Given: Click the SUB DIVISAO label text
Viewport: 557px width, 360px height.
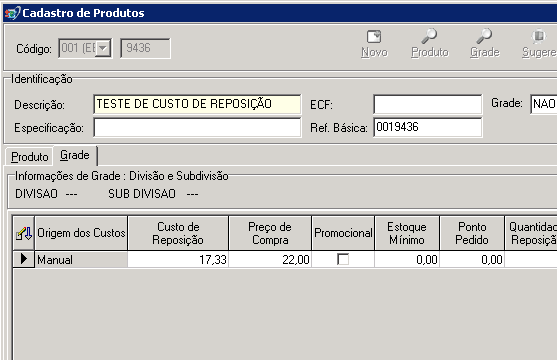Looking at the screenshot, I should pyautogui.click(x=142, y=194).
